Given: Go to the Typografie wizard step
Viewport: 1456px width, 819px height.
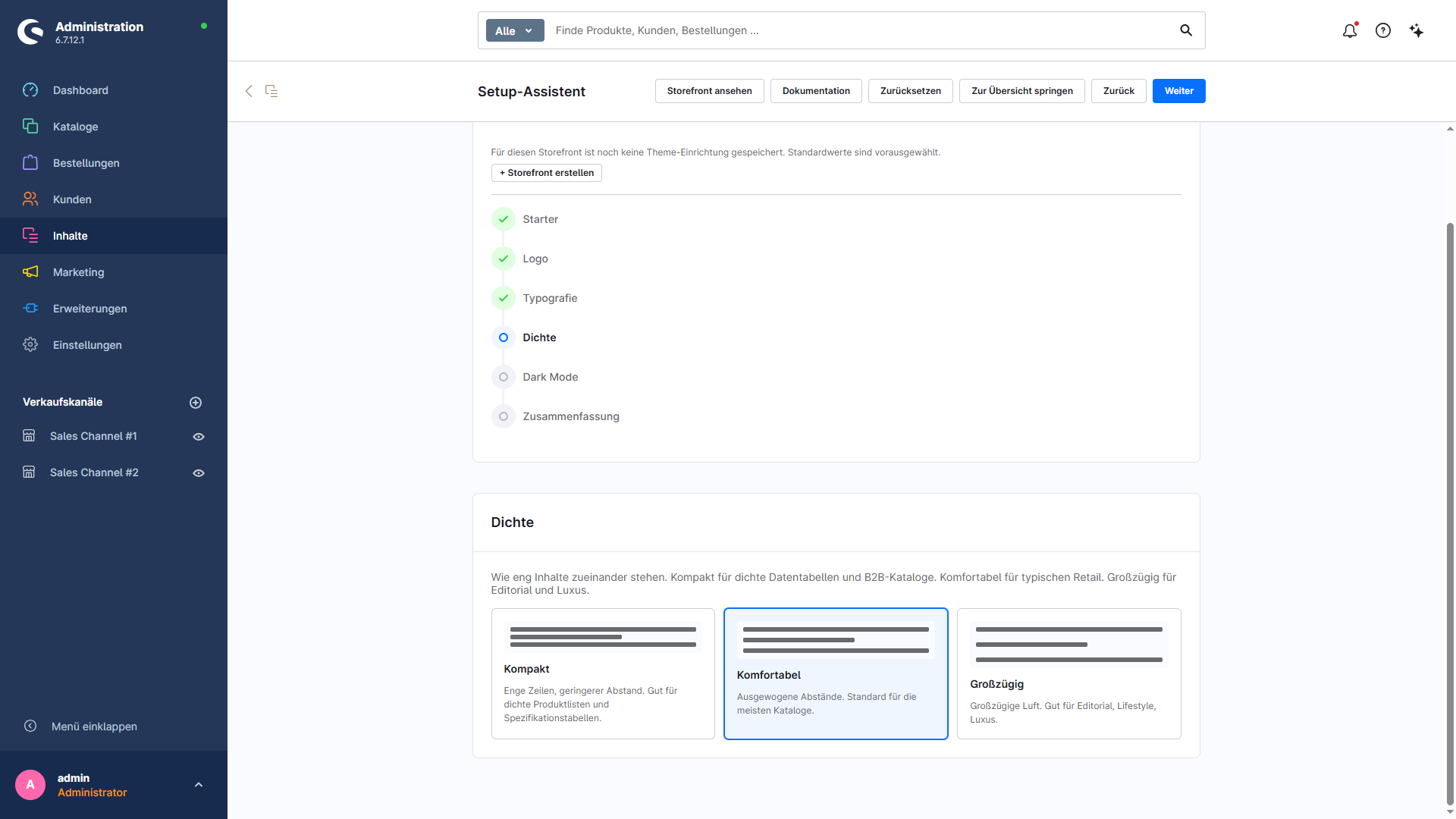Looking at the screenshot, I should 535,298.
